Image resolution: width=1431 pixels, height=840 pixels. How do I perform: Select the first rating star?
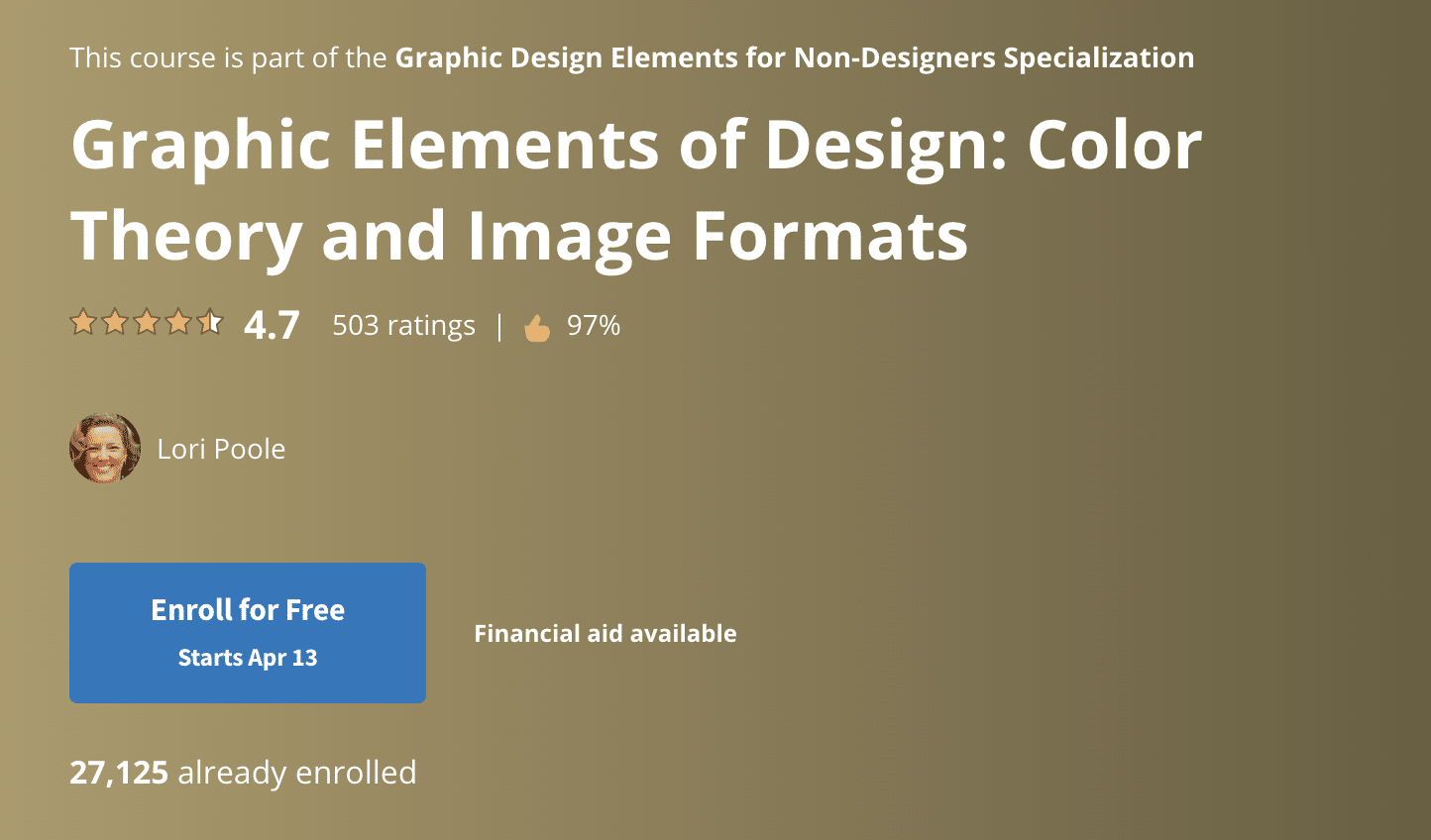click(83, 322)
